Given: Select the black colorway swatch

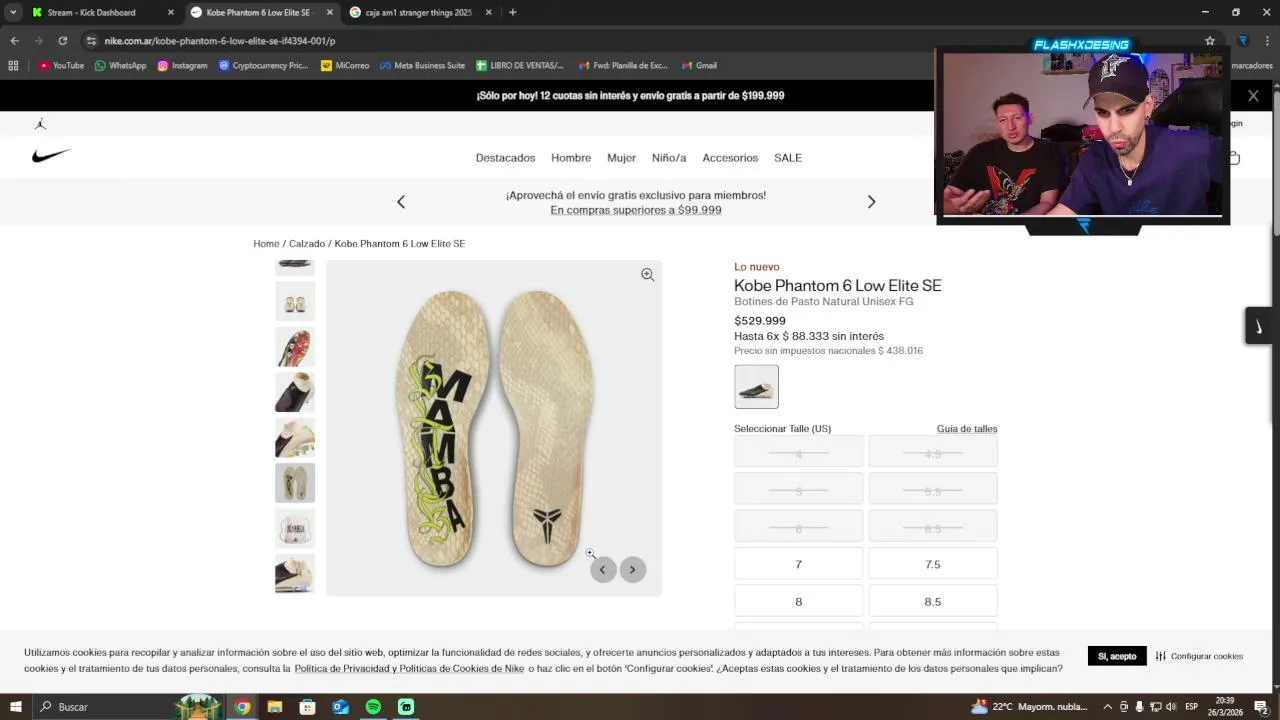Looking at the screenshot, I should pos(756,386).
